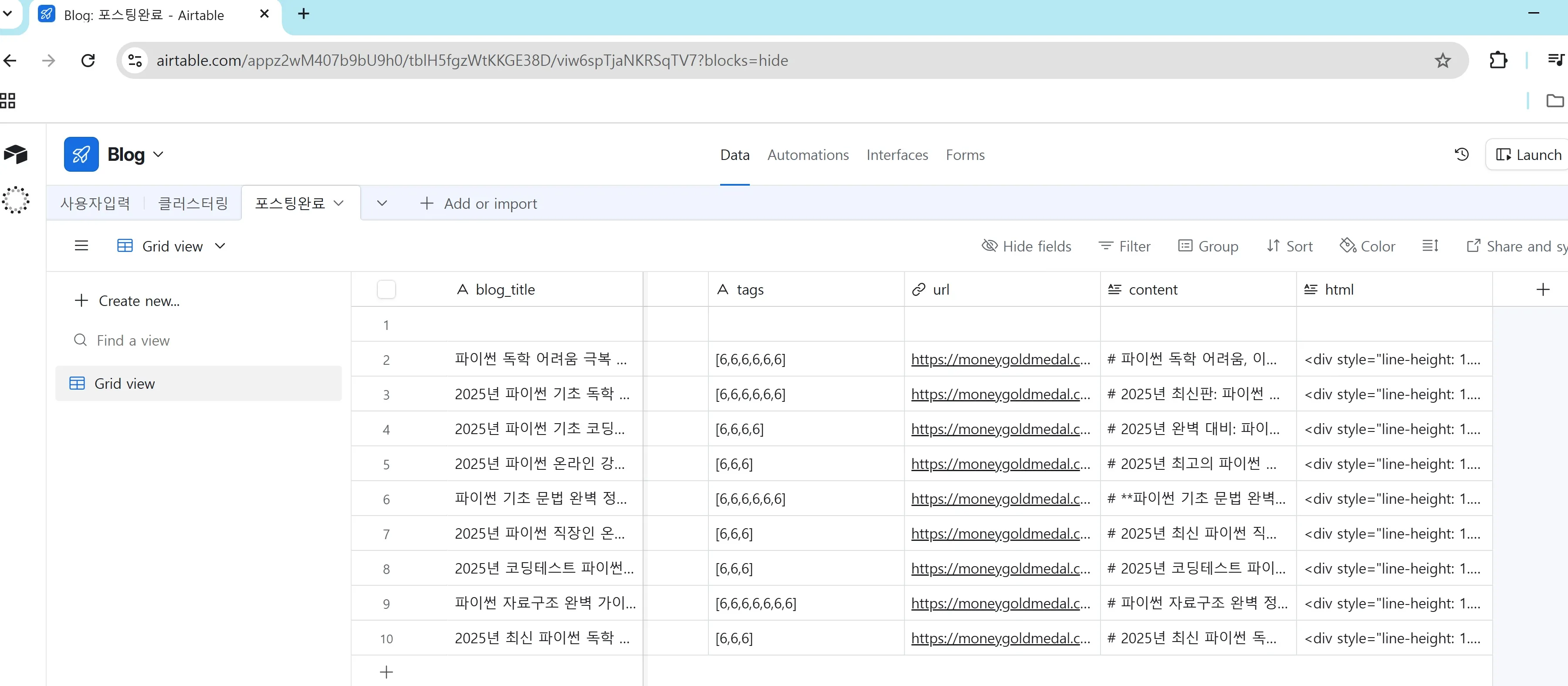Click the Blog base rocket icon
This screenshot has height=686, width=1568.
click(81, 155)
